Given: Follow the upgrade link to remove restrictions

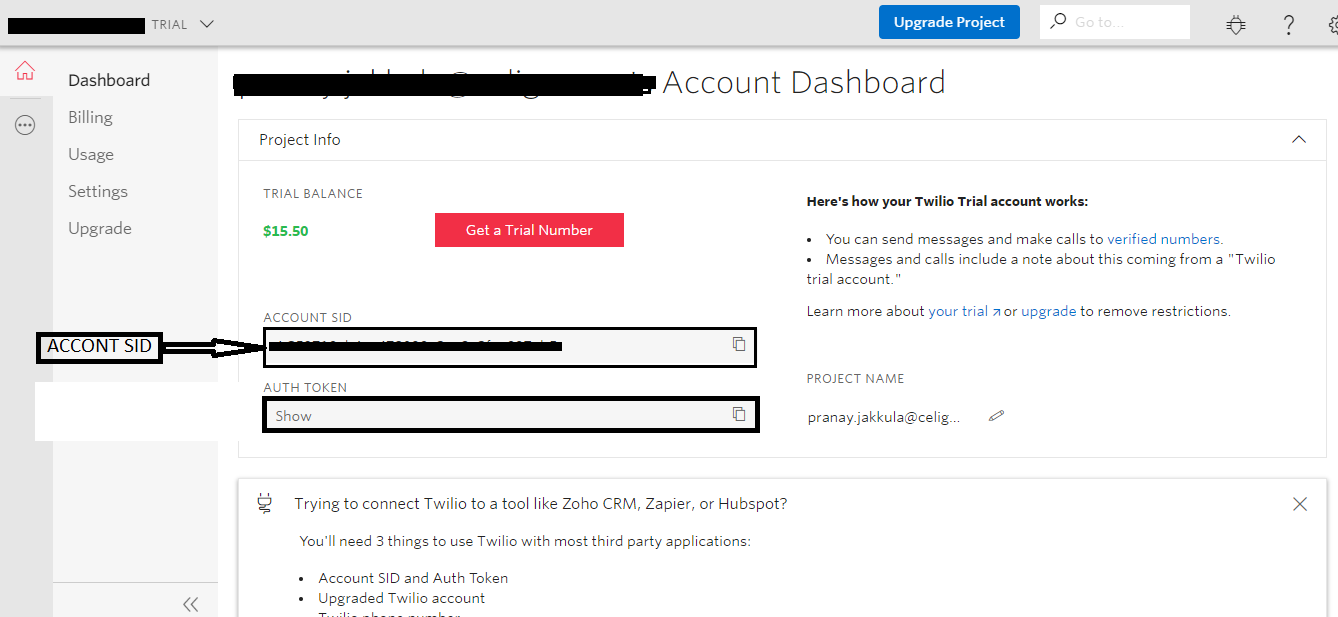Looking at the screenshot, I should coord(1049,311).
